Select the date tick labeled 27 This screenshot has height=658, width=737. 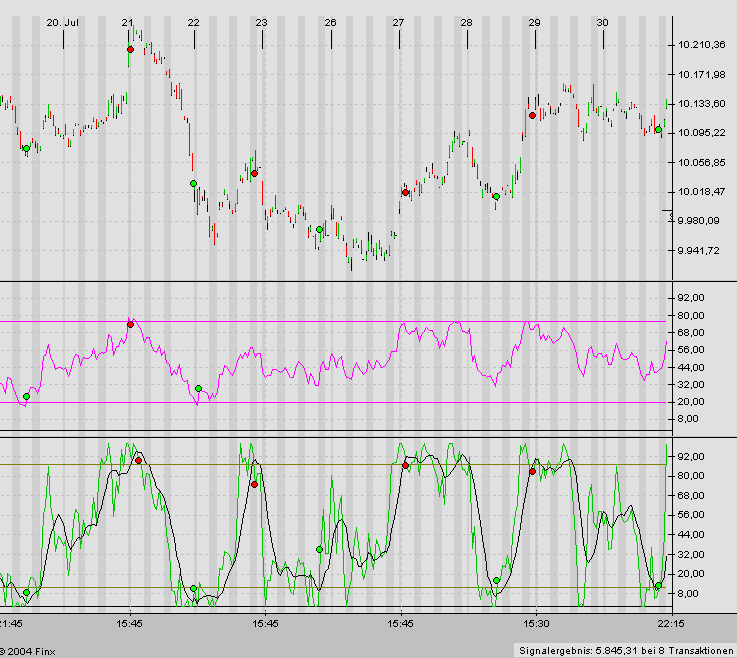click(398, 22)
